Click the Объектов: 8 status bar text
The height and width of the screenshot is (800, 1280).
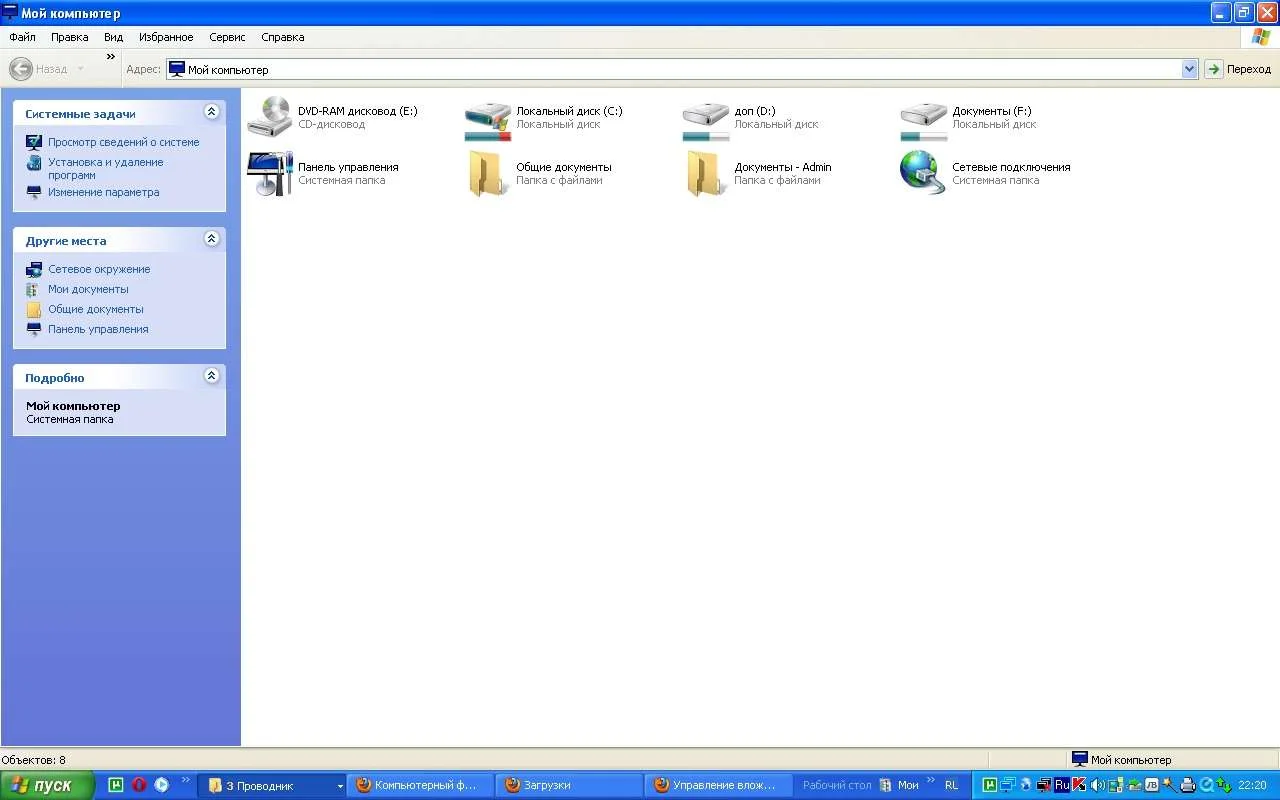(34, 760)
